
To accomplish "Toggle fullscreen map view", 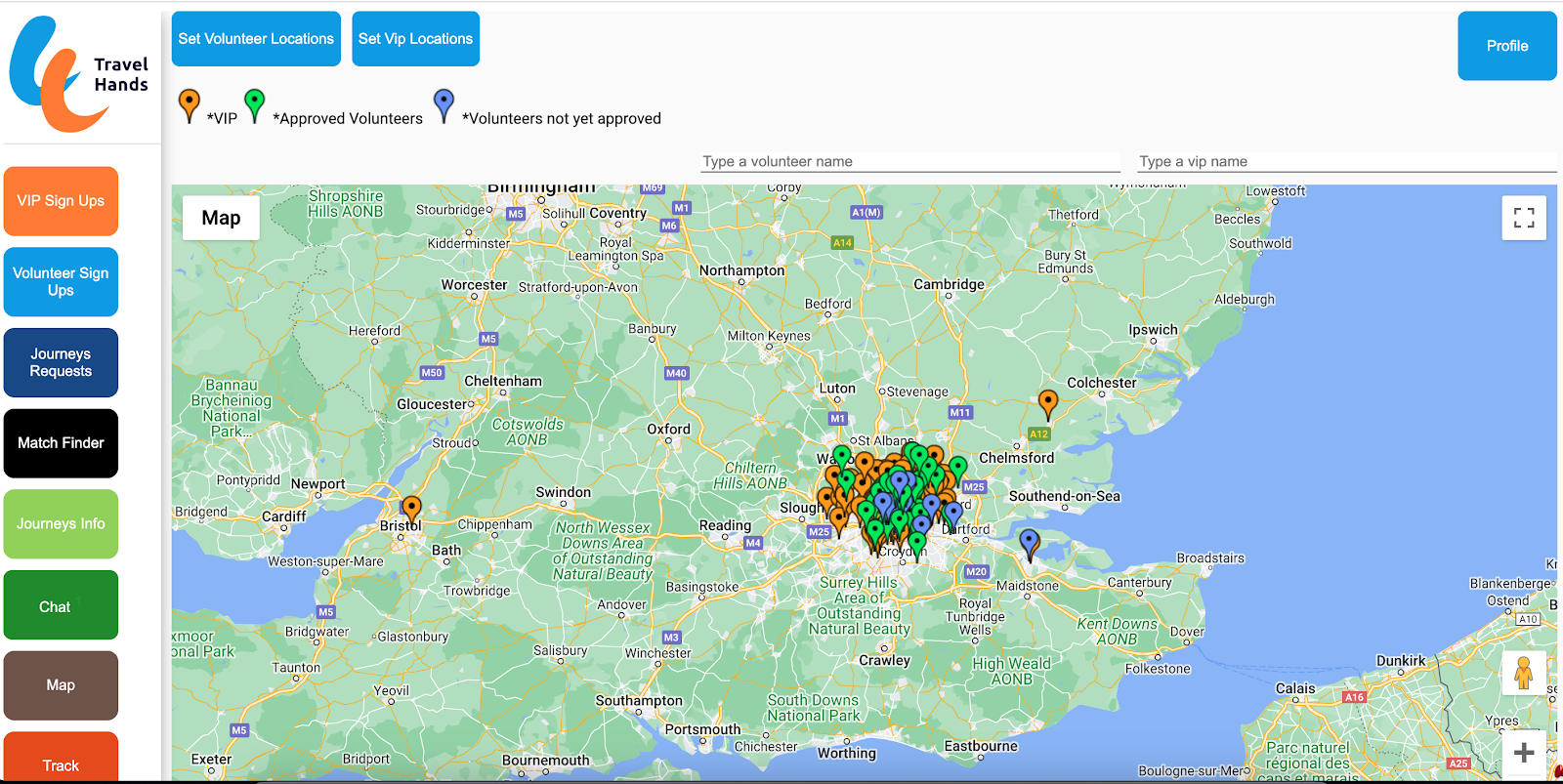I will pyautogui.click(x=1524, y=218).
